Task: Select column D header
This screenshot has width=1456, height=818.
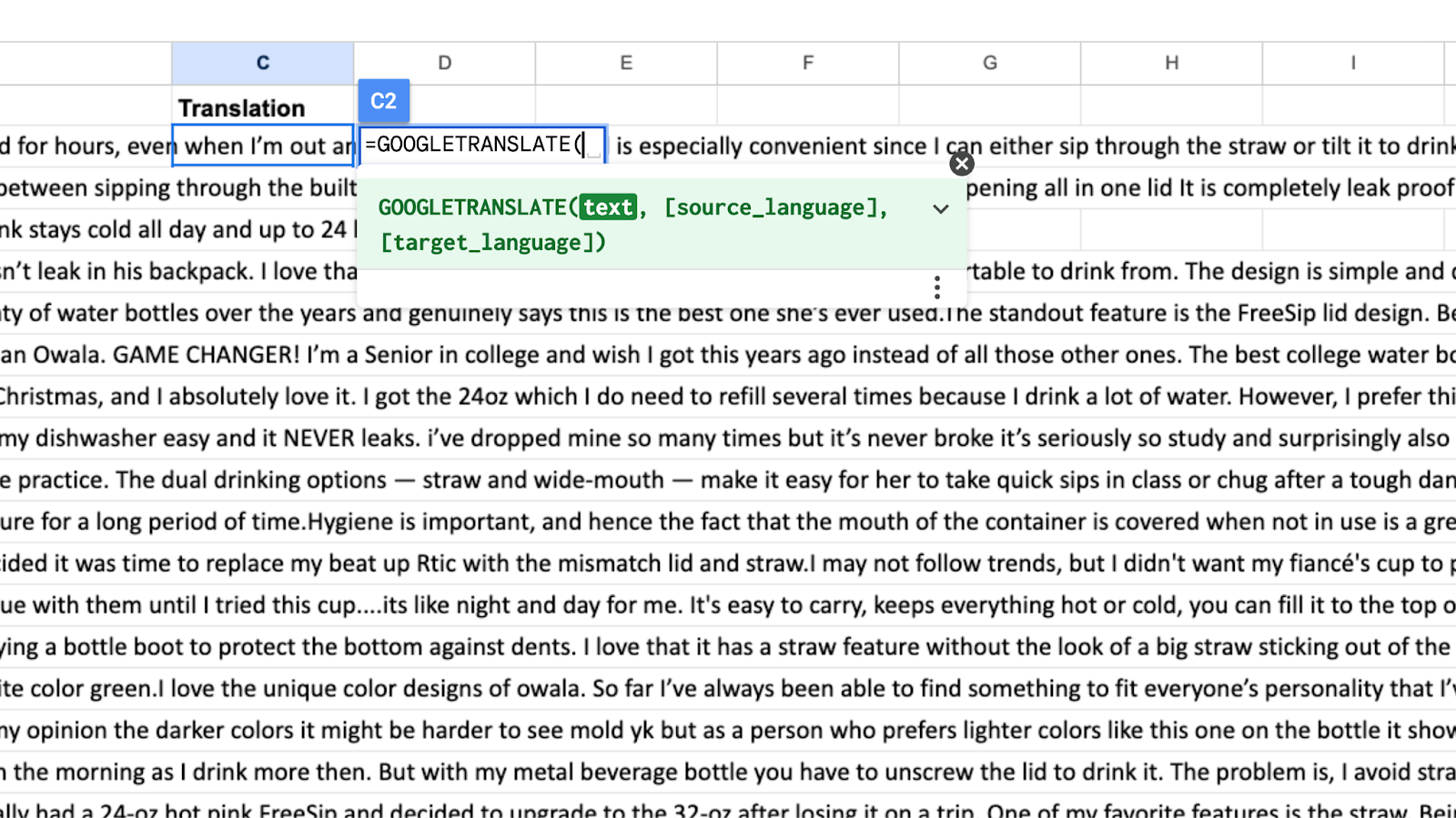Action: point(444,63)
